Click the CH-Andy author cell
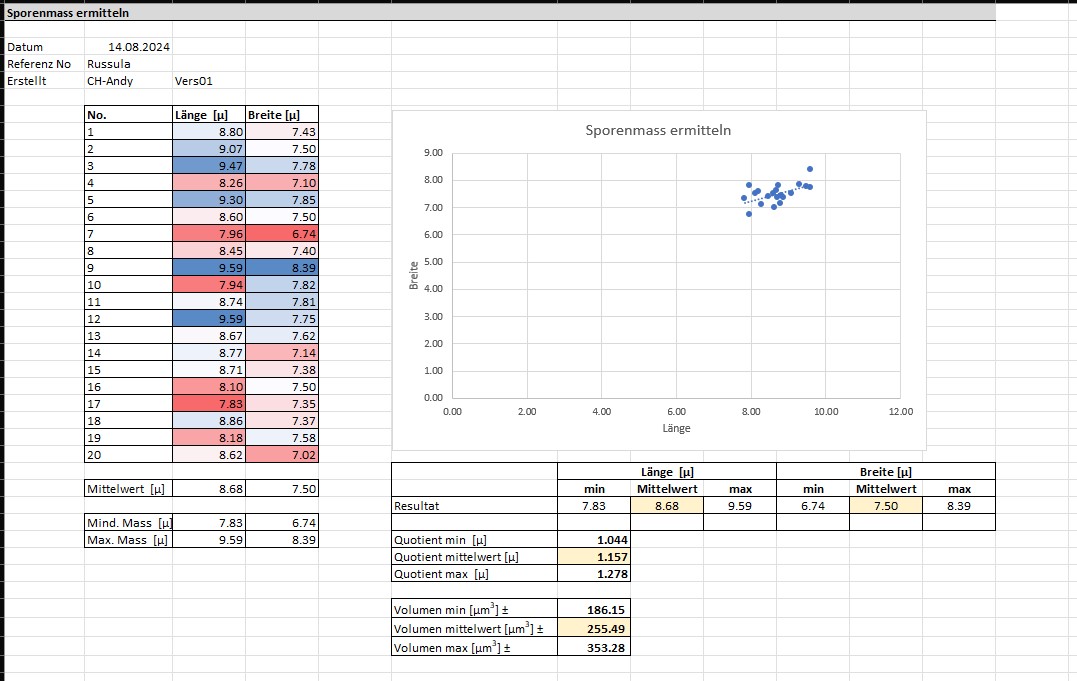Screen dimensions: 1077x681 111,81
